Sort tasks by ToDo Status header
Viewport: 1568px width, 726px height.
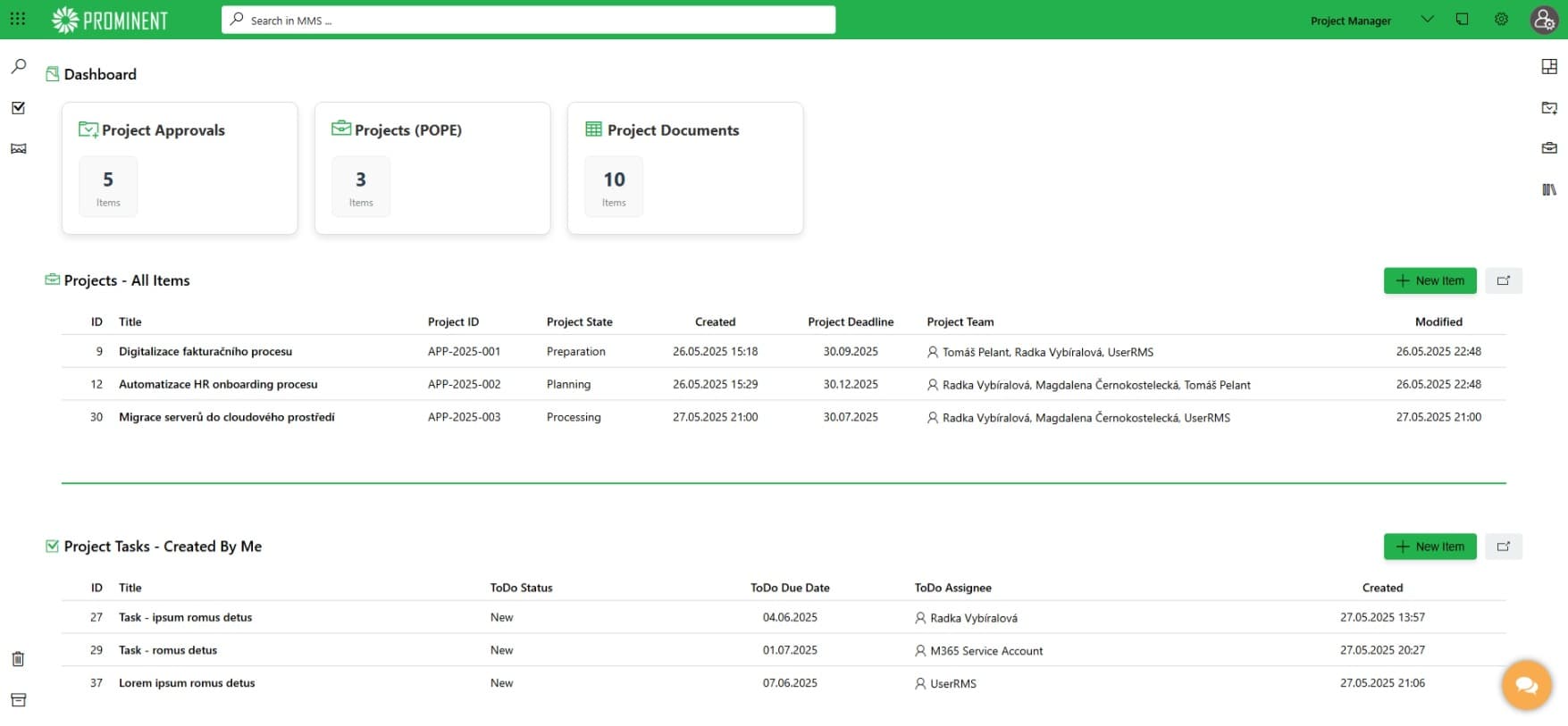[521, 588]
